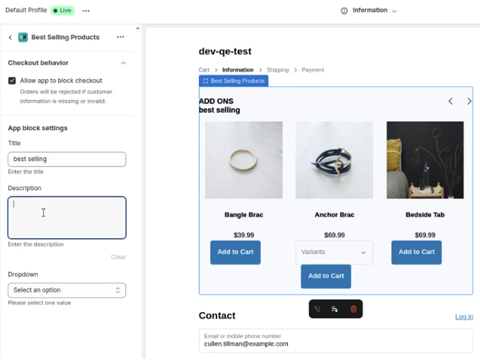Screen dimensions: 480x360
Task: Click the Title input field
Action: point(67,159)
